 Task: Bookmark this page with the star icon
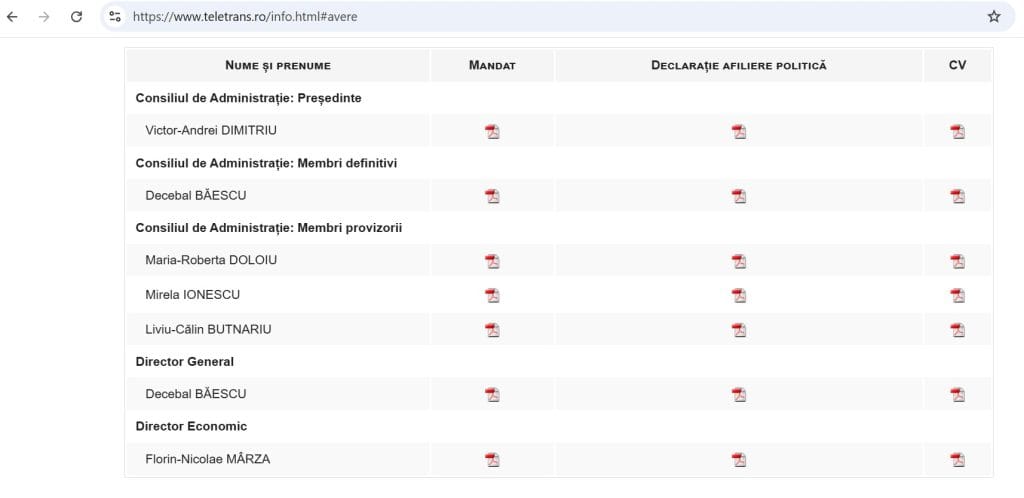[x=993, y=17]
